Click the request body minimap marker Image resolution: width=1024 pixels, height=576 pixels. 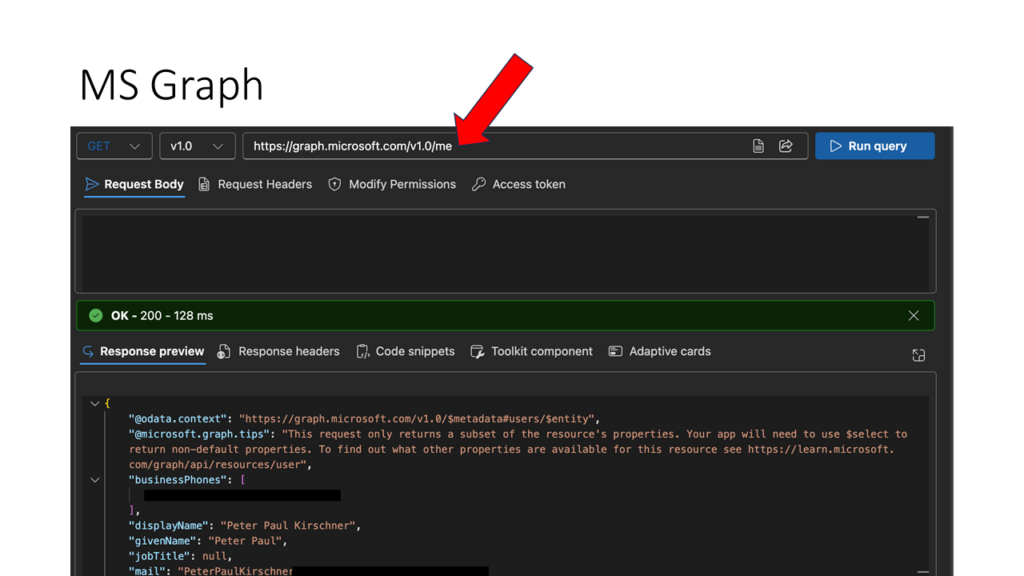(x=923, y=217)
